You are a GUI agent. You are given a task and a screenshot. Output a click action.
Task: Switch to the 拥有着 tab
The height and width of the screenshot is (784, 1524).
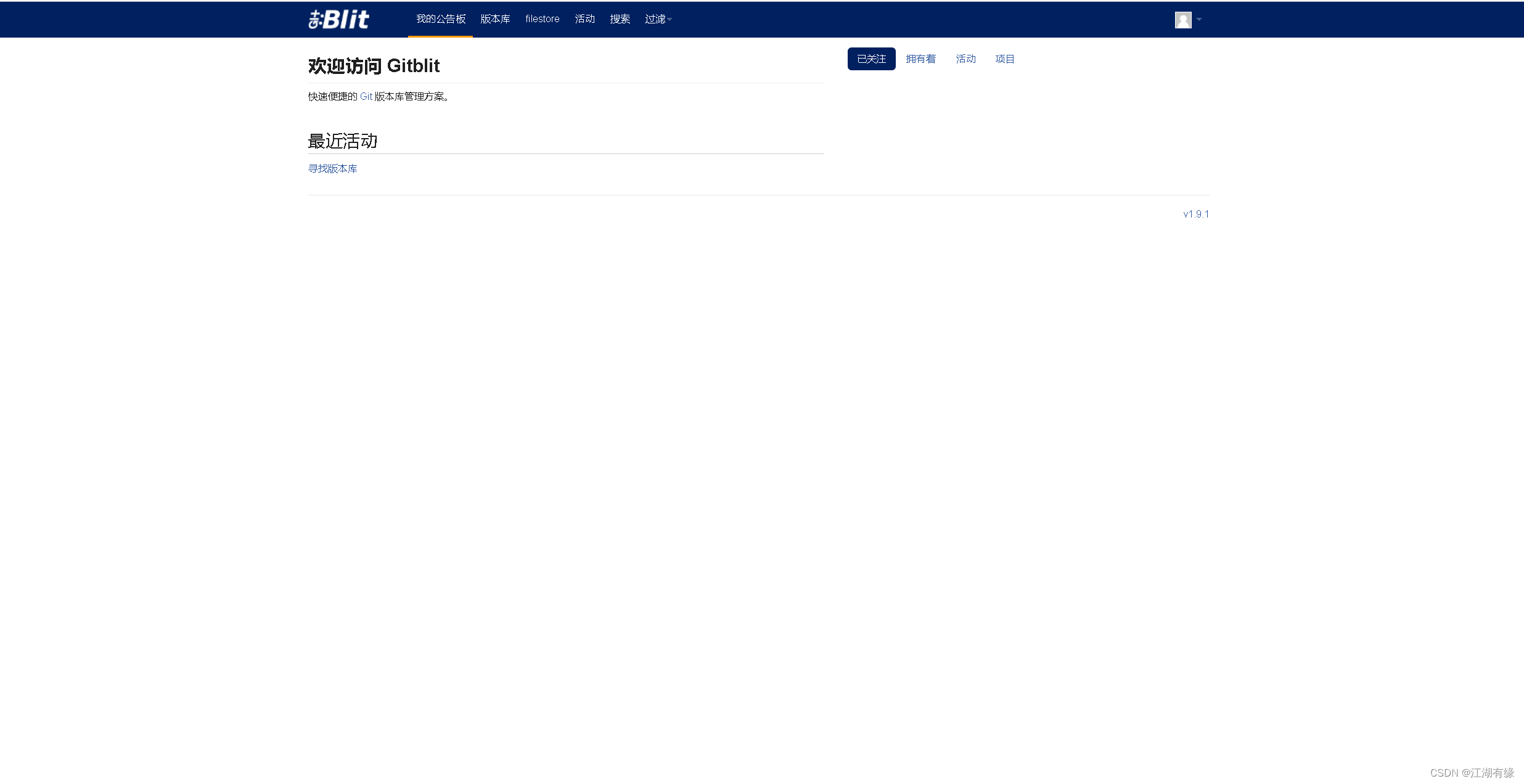click(920, 59)
